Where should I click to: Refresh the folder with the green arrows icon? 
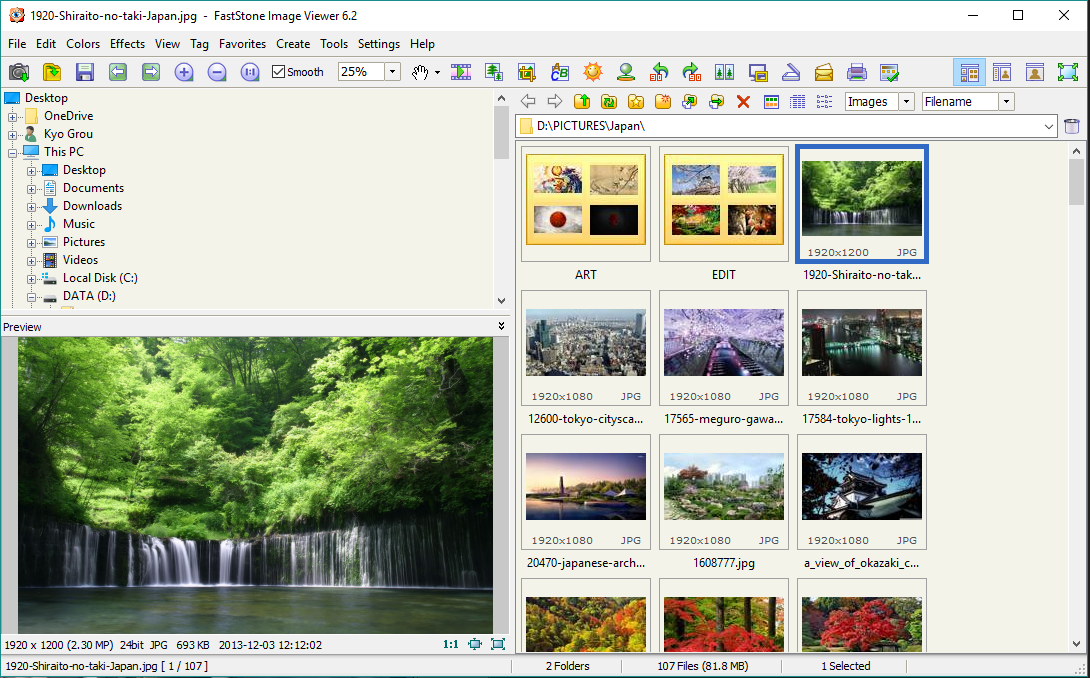[x=609, y=102]
